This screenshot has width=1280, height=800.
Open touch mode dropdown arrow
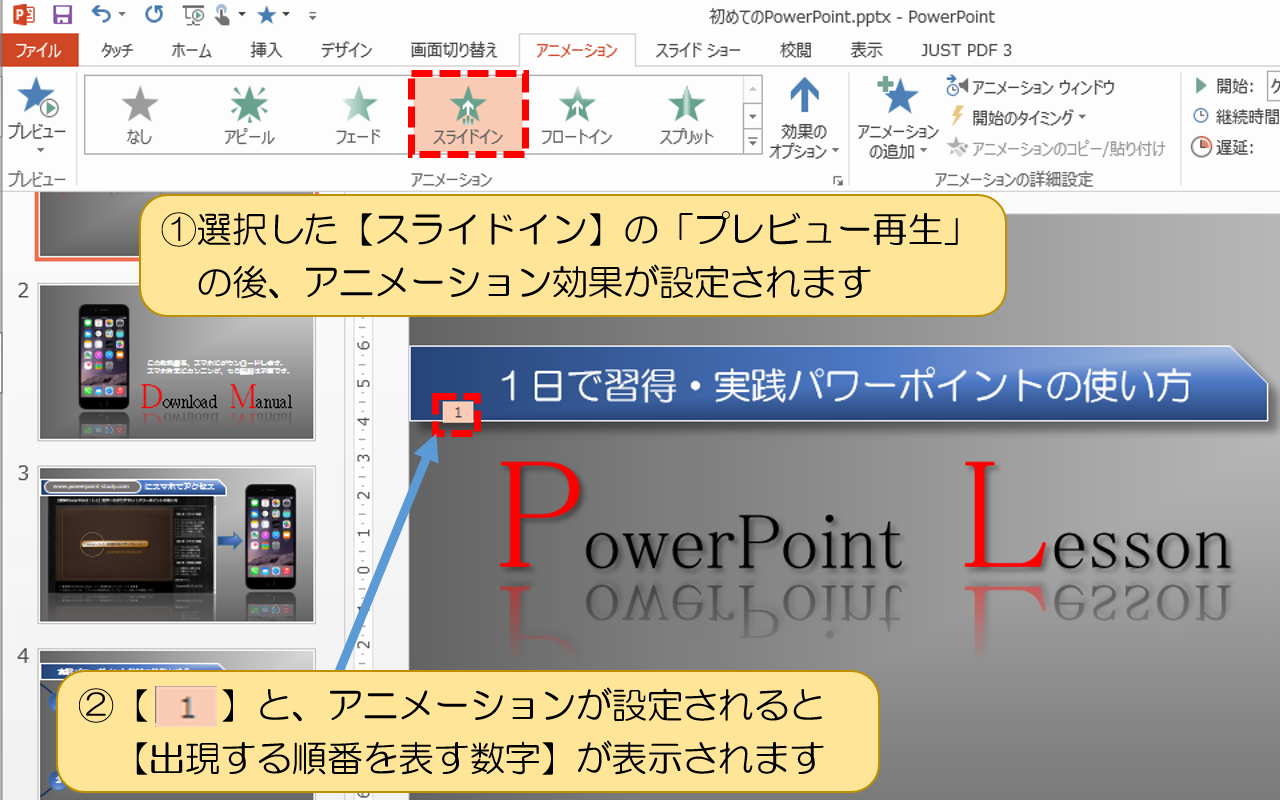tap(241, 16)
